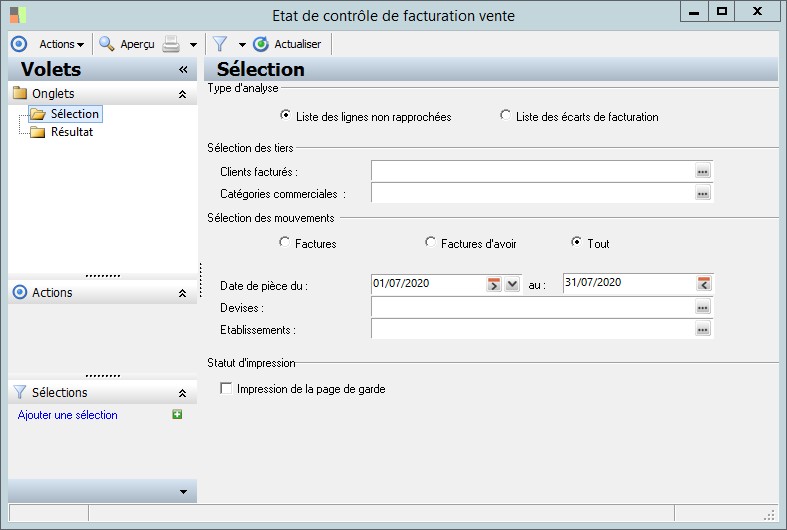Open the Résultat tab in tree
The height and width of the screenshot is (530, 787).
tap(72, 132)
